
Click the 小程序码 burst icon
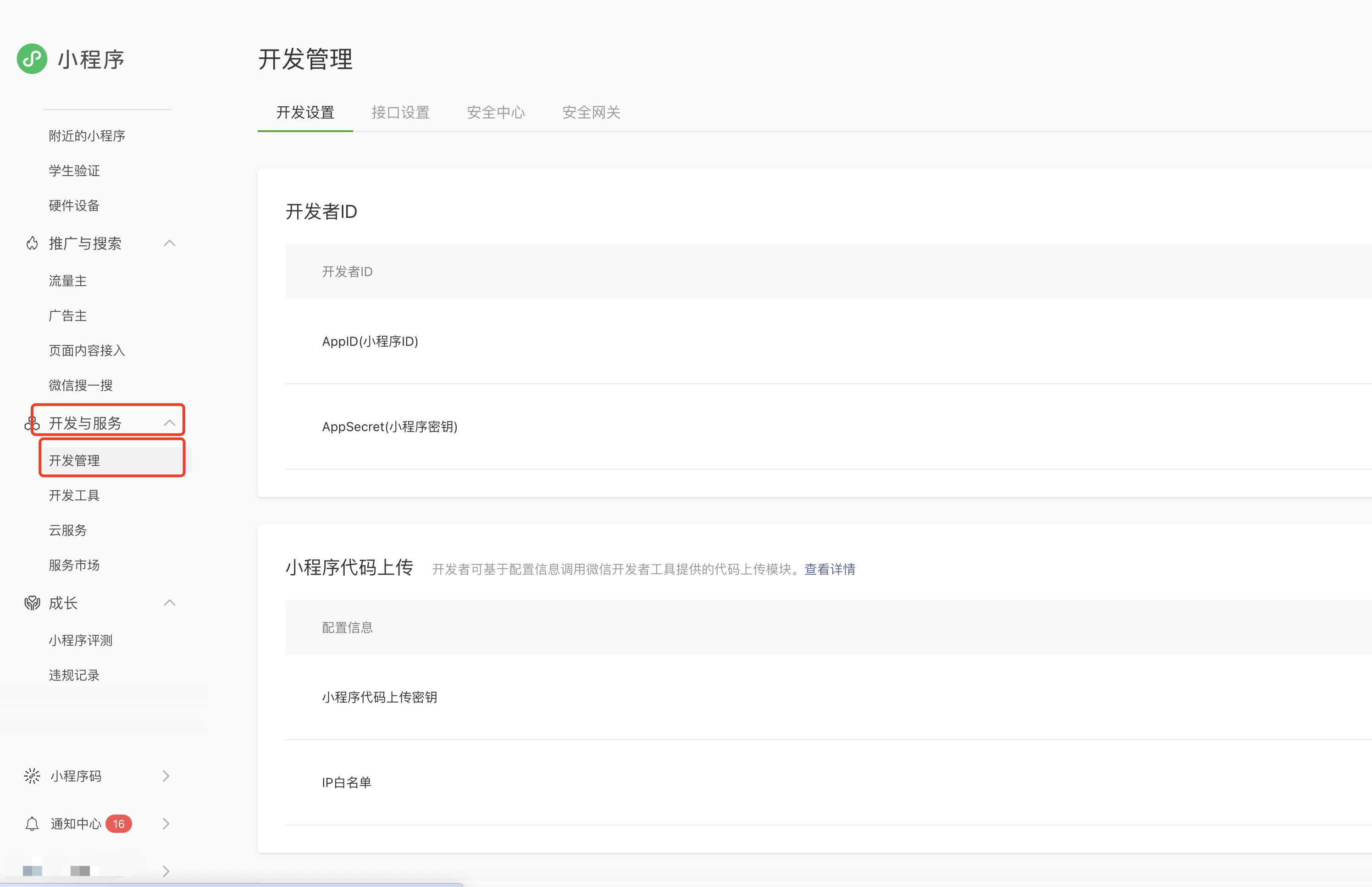pyautogui.click(x=32, y=776)
